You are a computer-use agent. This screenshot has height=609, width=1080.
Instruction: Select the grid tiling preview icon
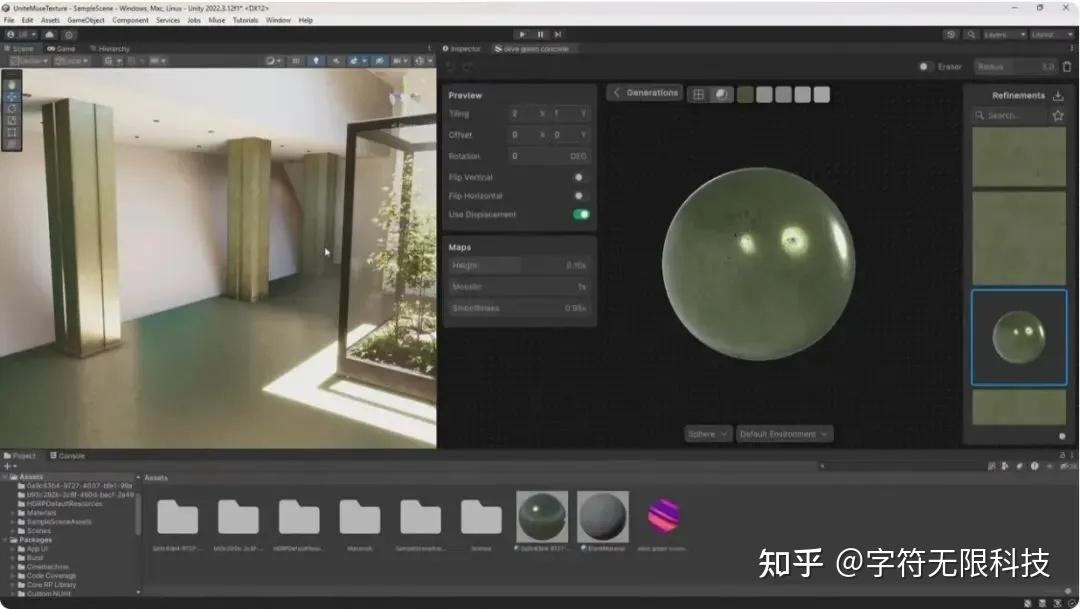click(699, 93)
